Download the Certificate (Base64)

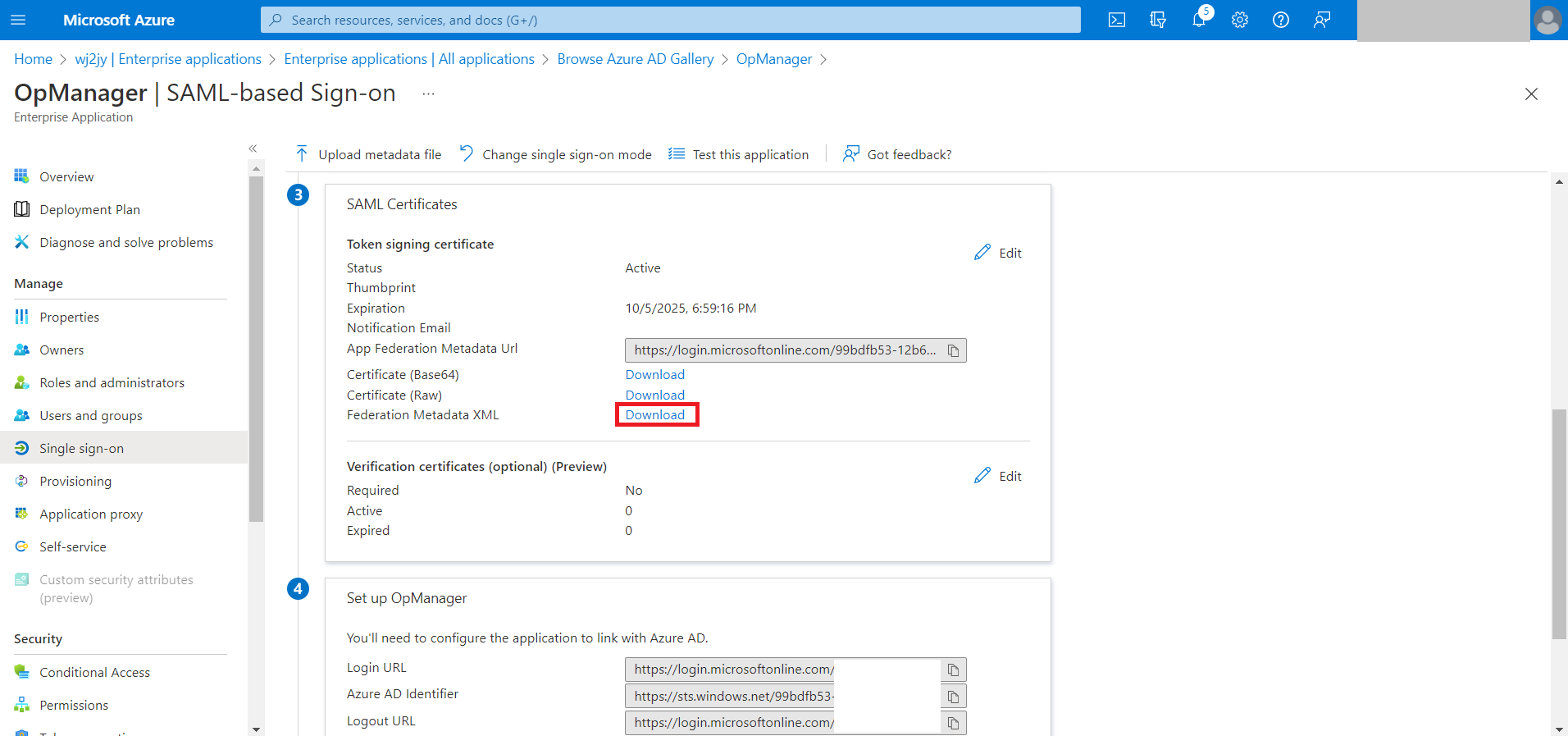click(655, 375)
